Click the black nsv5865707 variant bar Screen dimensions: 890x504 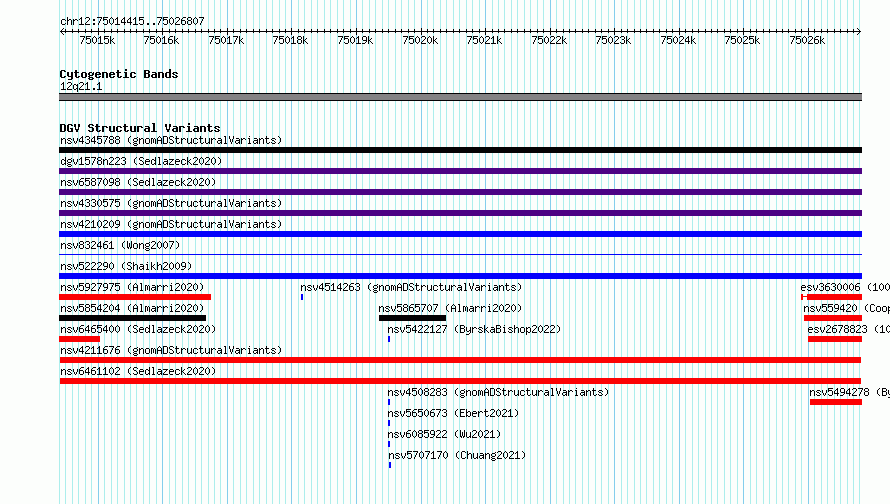coord(413,318)
